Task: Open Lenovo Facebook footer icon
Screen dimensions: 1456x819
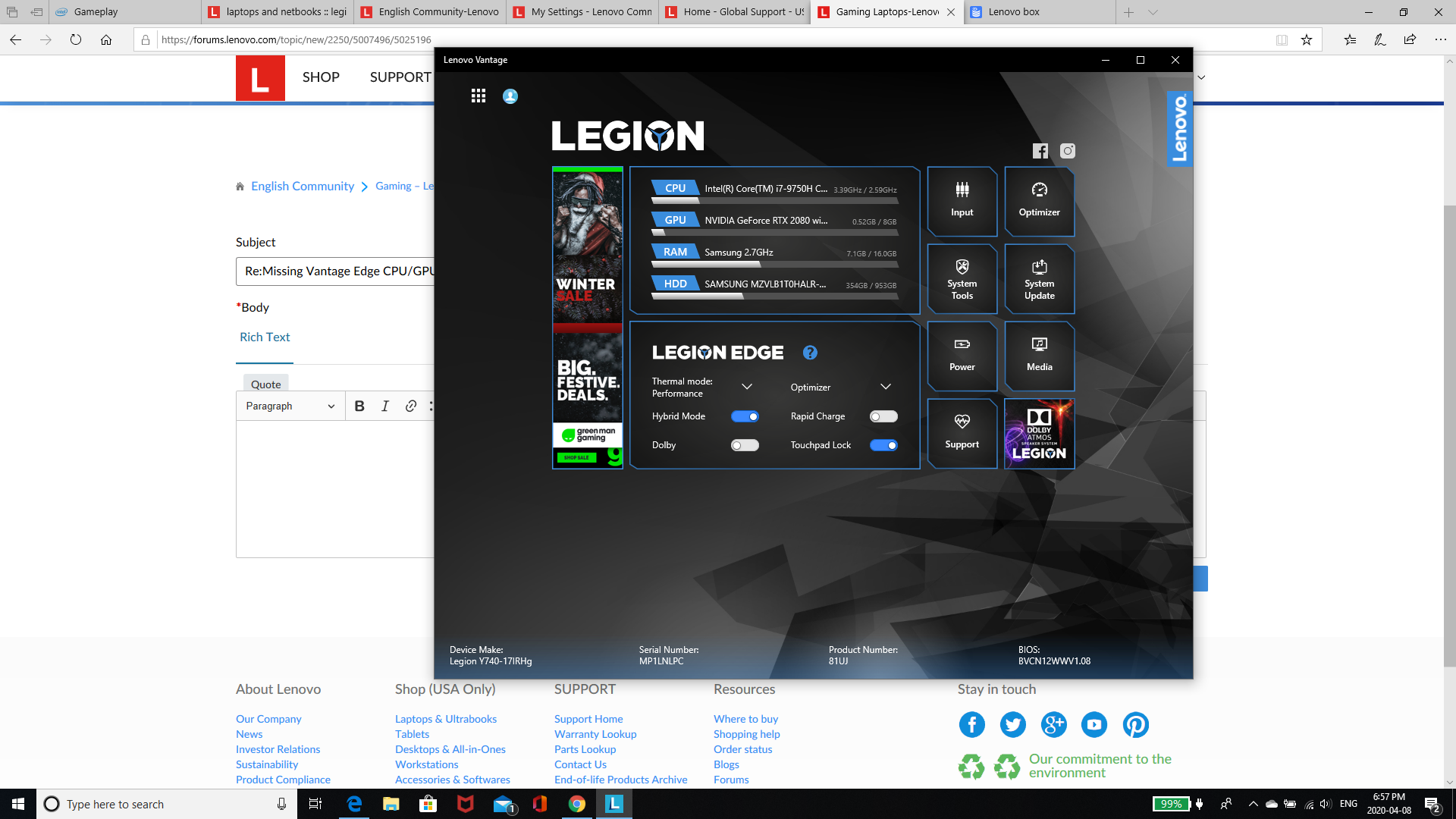Action: tap(972, 725)
